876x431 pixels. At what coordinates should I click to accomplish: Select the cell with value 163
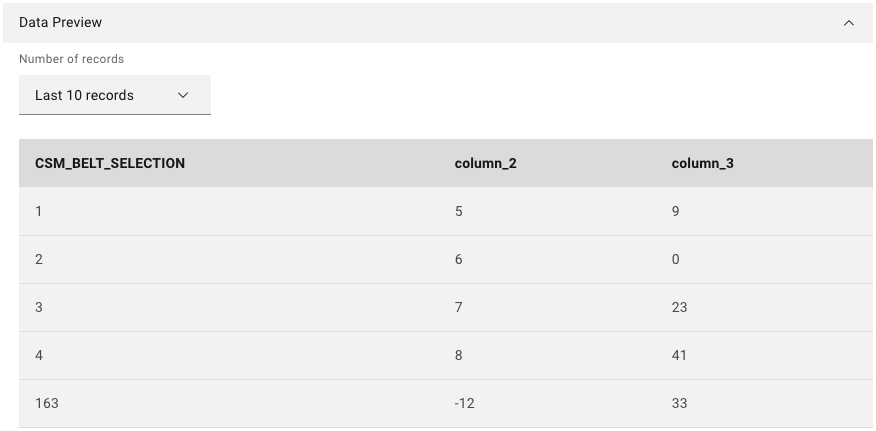(x=47, y=403)
